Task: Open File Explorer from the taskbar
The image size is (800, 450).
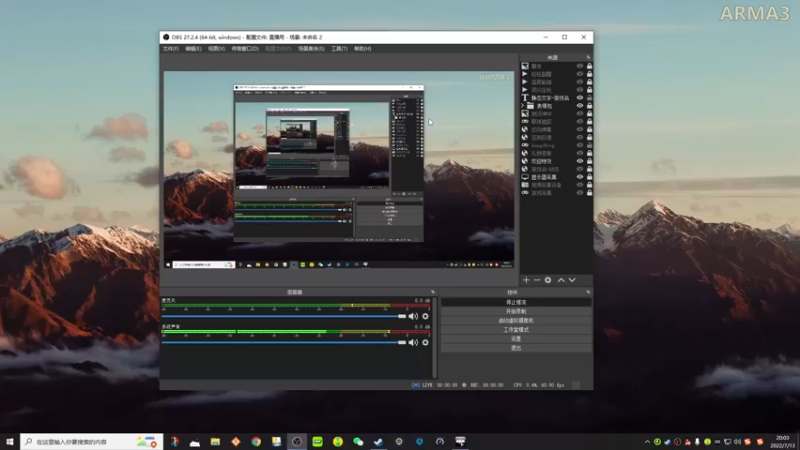Action: coord(215,441)
